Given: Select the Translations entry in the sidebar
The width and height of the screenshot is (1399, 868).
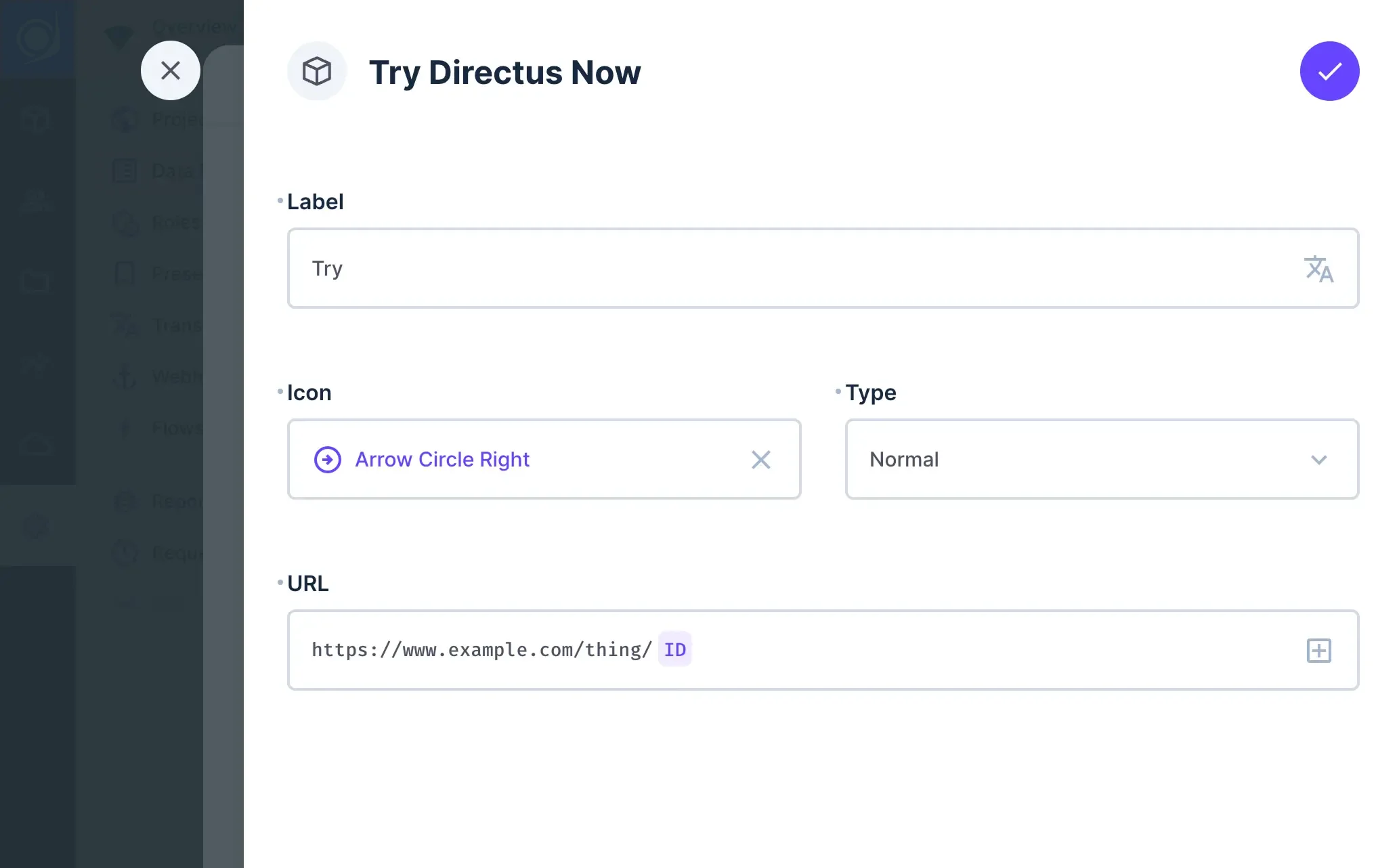Looking at the screenshot, I should [x=175, y=325].
